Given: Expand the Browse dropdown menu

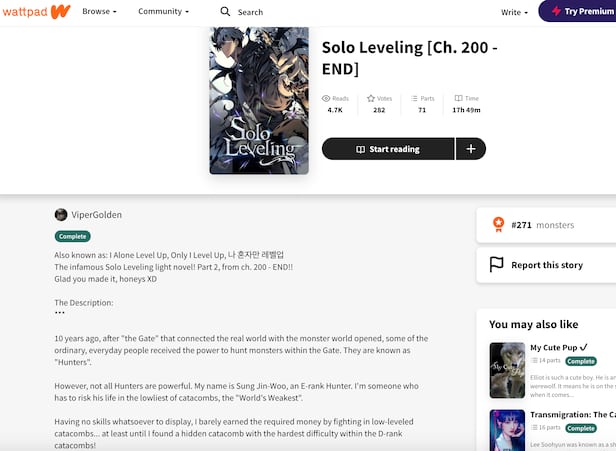Looking at the screenshot, I should [99, 12].
